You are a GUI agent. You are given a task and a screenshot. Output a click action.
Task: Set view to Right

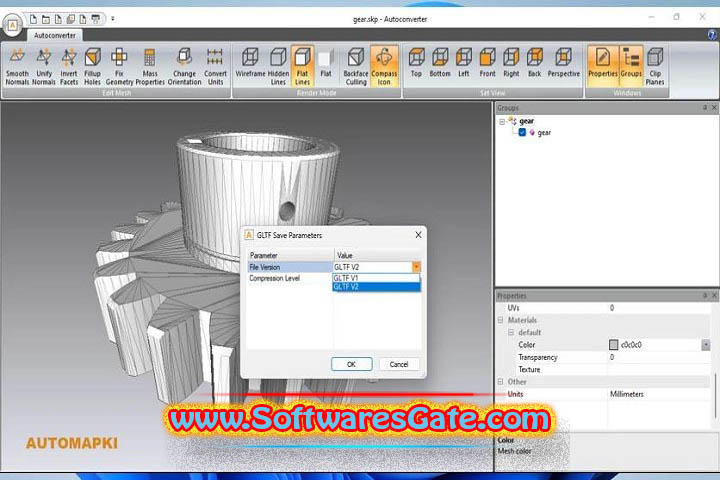(x=511, y=62)
